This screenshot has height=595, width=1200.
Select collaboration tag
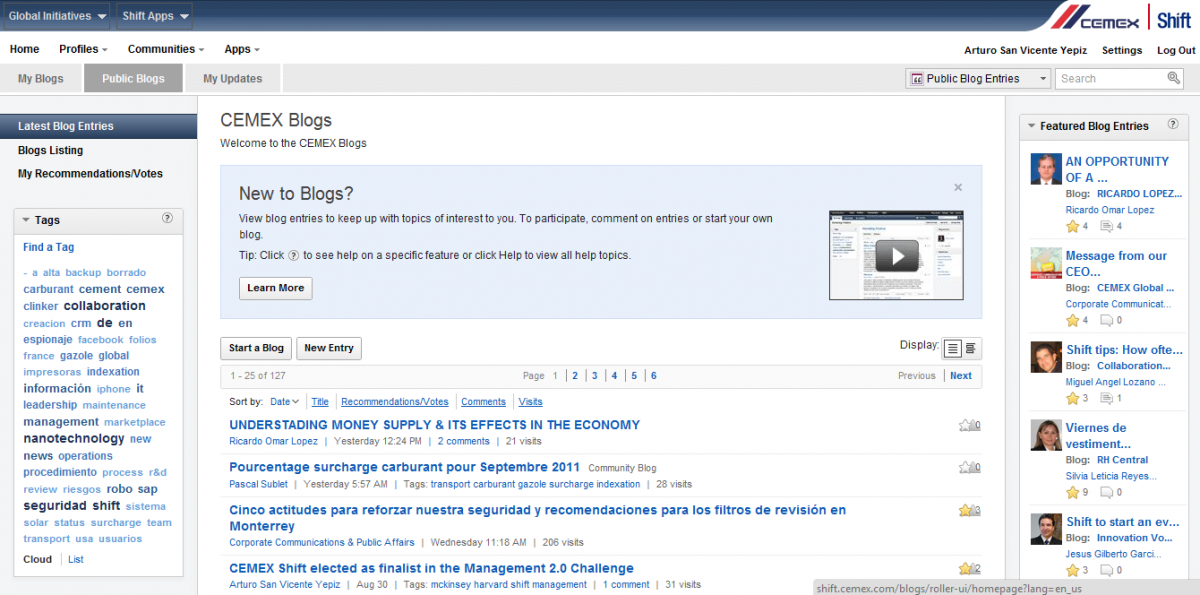tap(105, 306)
